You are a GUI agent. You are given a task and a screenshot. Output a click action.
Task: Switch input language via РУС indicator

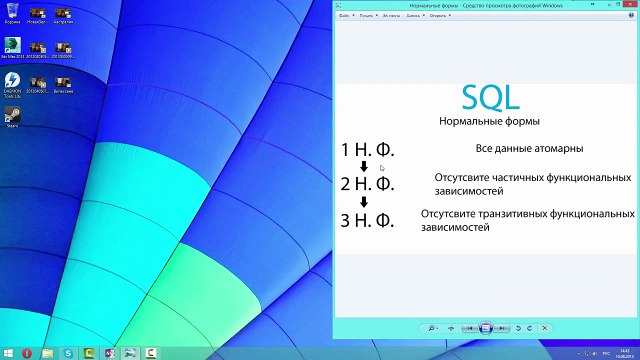[607, 353]
